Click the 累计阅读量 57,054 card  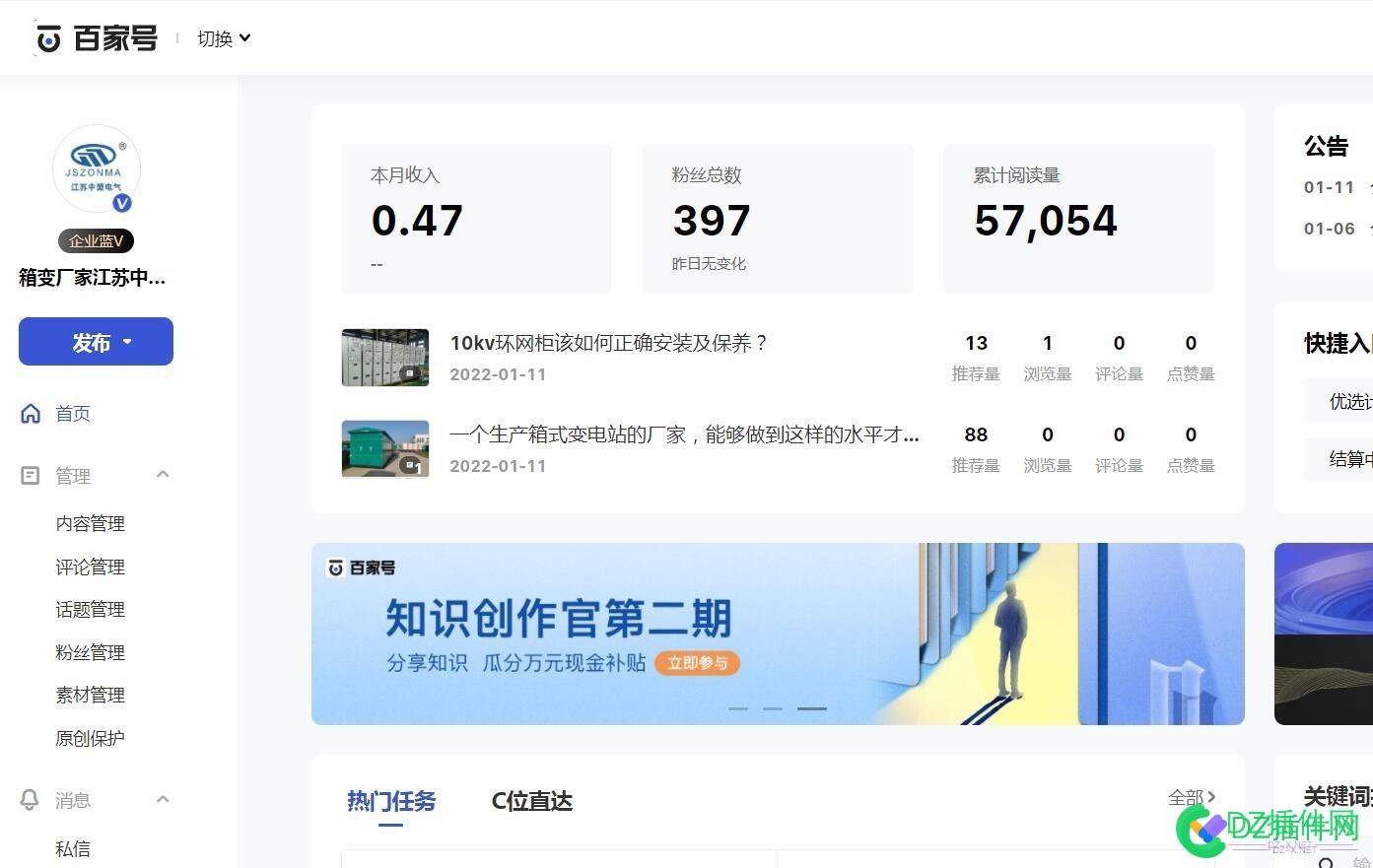(1079, 218)
